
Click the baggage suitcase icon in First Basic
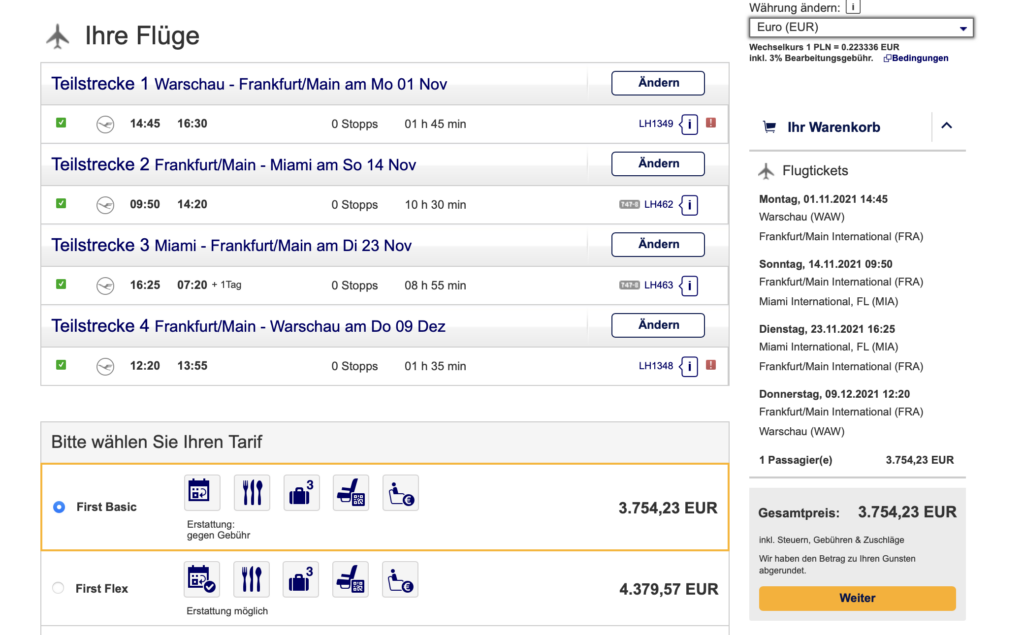click(x=302, y=492)
